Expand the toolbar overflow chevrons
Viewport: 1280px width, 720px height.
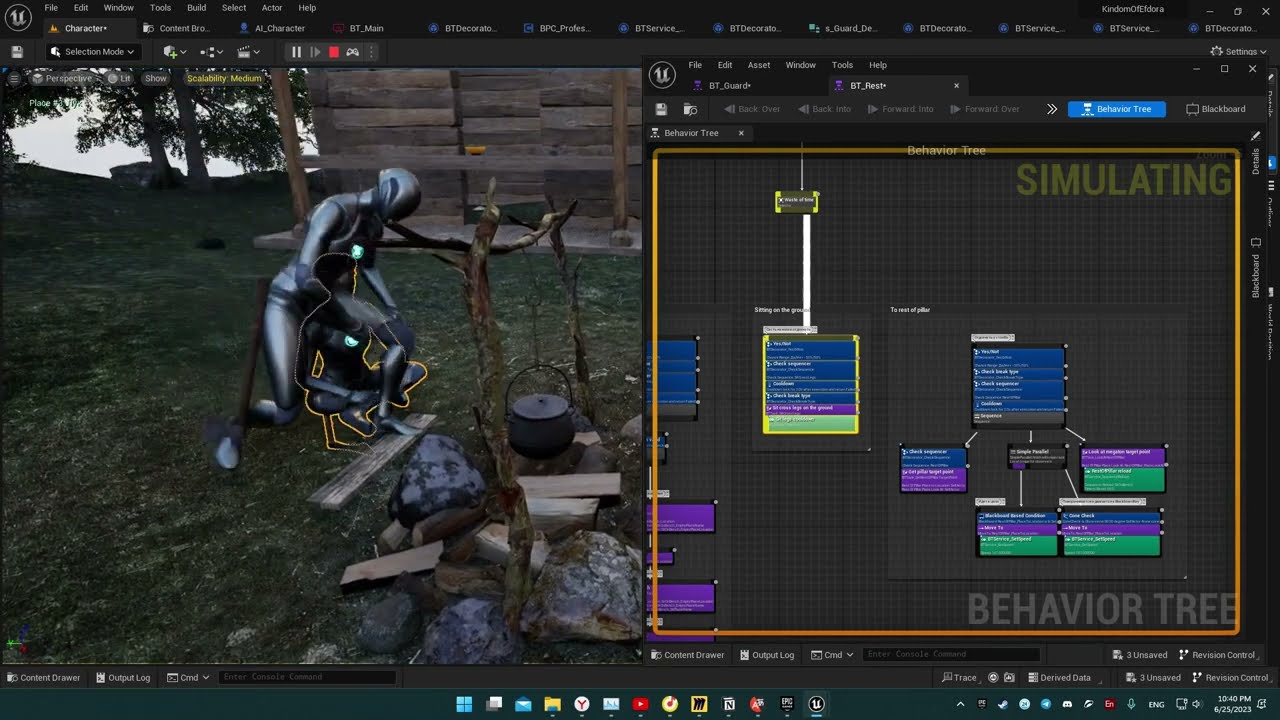pyautogui.click(x=1052, y=109)
